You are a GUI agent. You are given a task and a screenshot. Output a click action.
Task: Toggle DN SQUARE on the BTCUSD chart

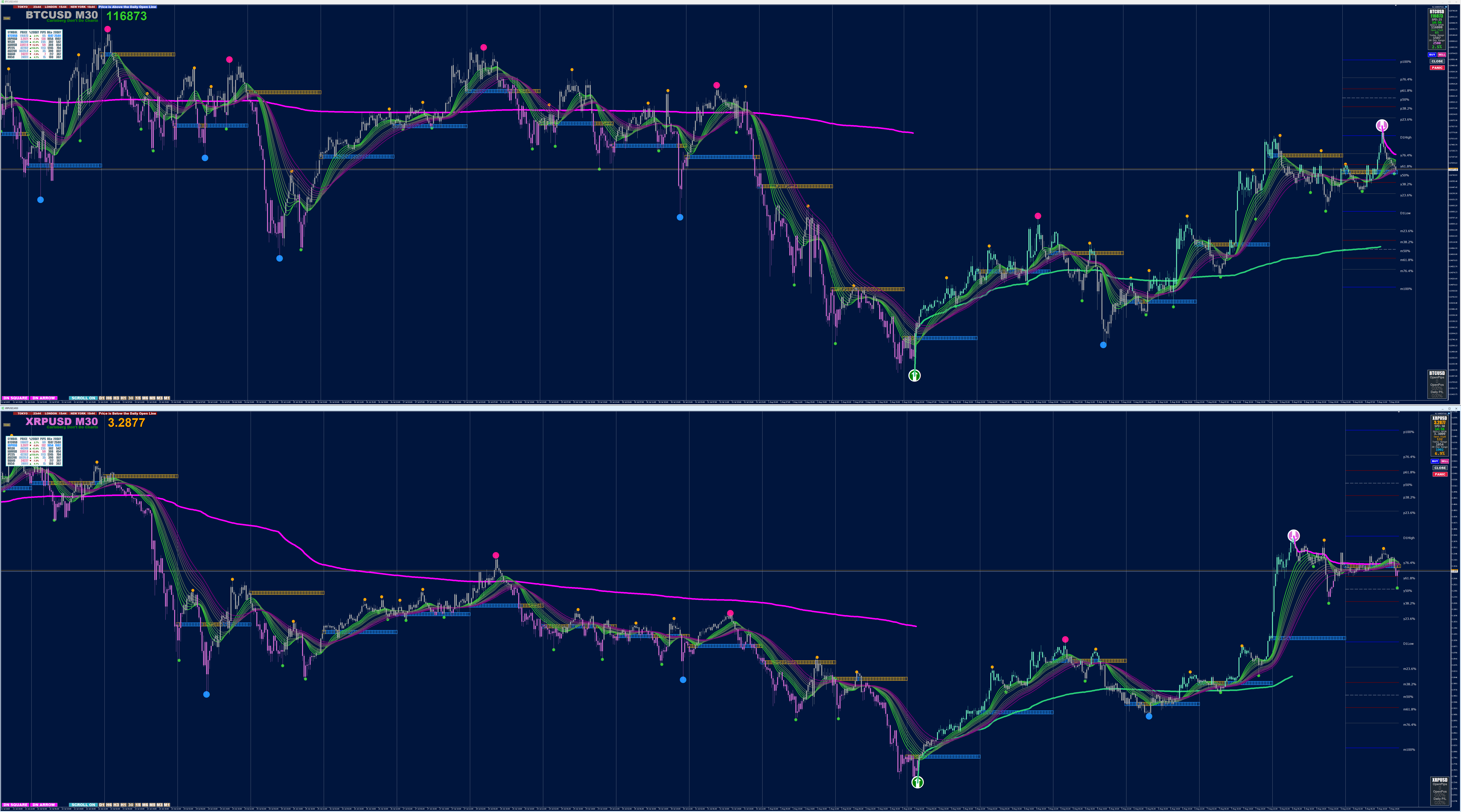coord(15,398)
